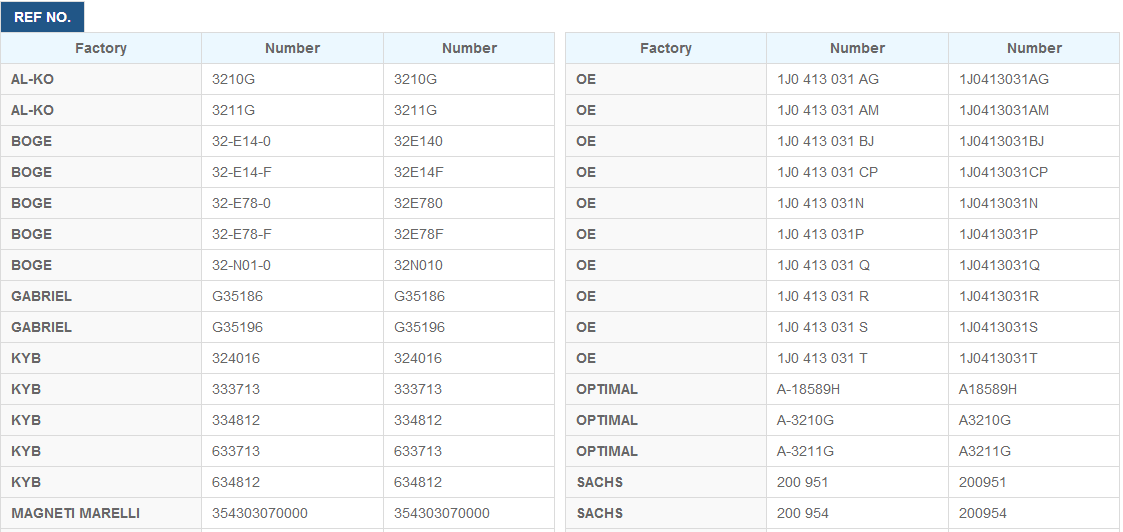The width and height of the screenshot is (1123, 532).
Task: Select number 354303070000 in first Number column
Action: click(292, 513)
